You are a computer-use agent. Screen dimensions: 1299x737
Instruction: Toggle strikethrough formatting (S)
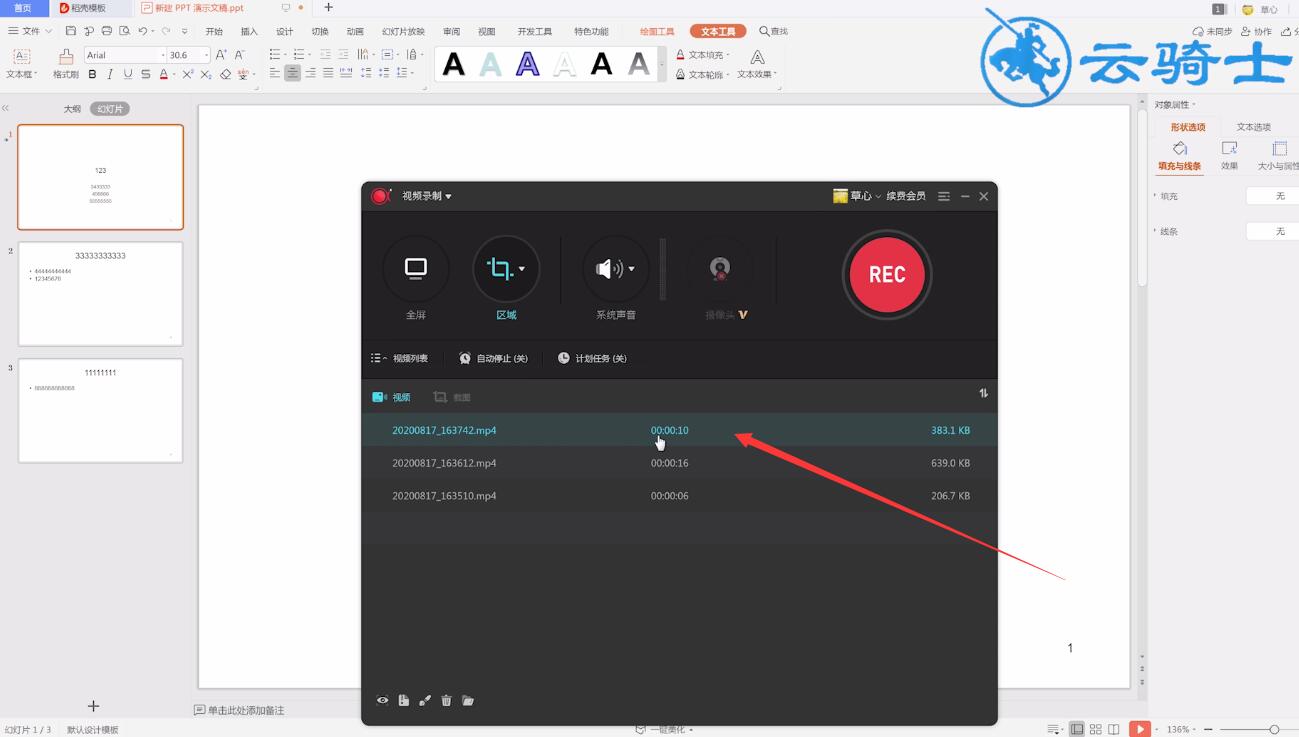coord(146,74)
